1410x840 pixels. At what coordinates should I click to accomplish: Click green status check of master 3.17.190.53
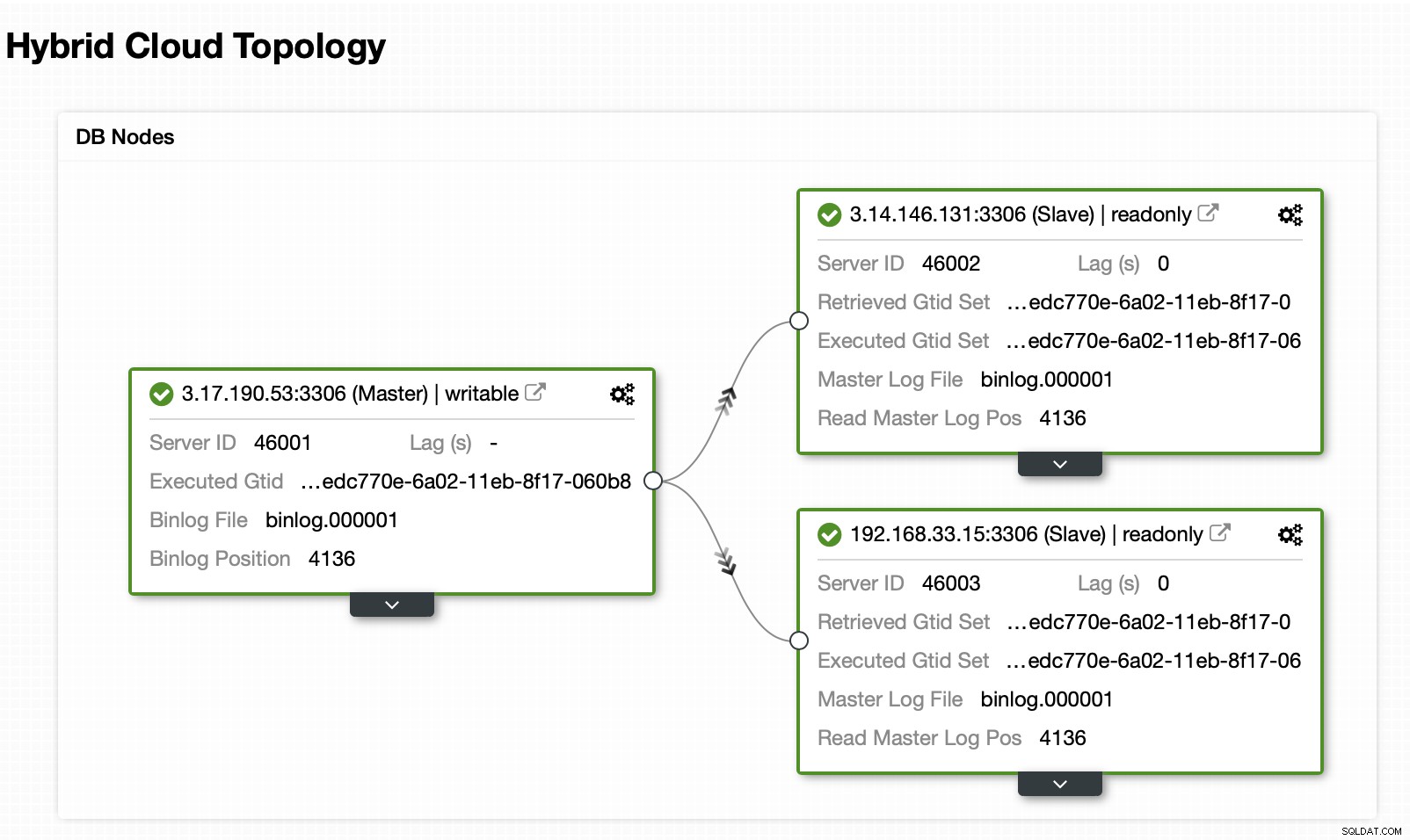[161, 394]
